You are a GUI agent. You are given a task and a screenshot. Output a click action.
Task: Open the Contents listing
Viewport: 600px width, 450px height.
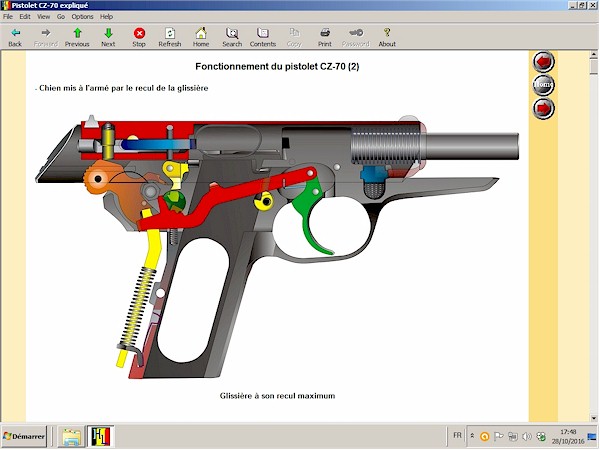pyautogui.click(x=263, y=37)
